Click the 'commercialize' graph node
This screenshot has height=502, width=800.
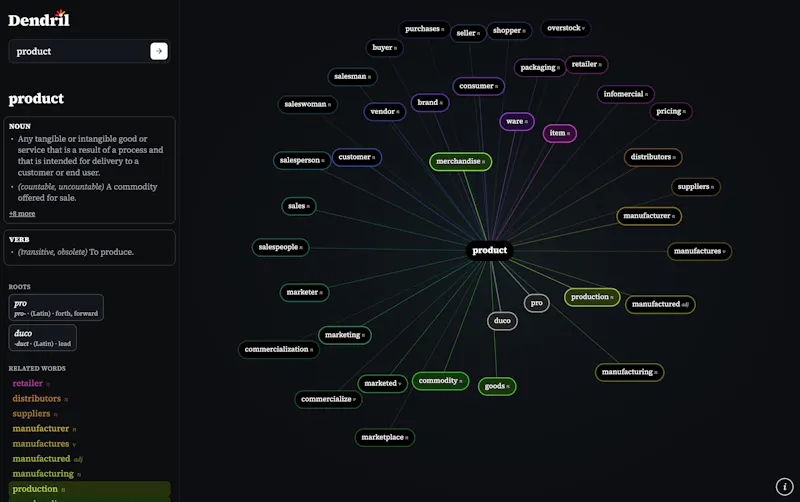(328, 399)
